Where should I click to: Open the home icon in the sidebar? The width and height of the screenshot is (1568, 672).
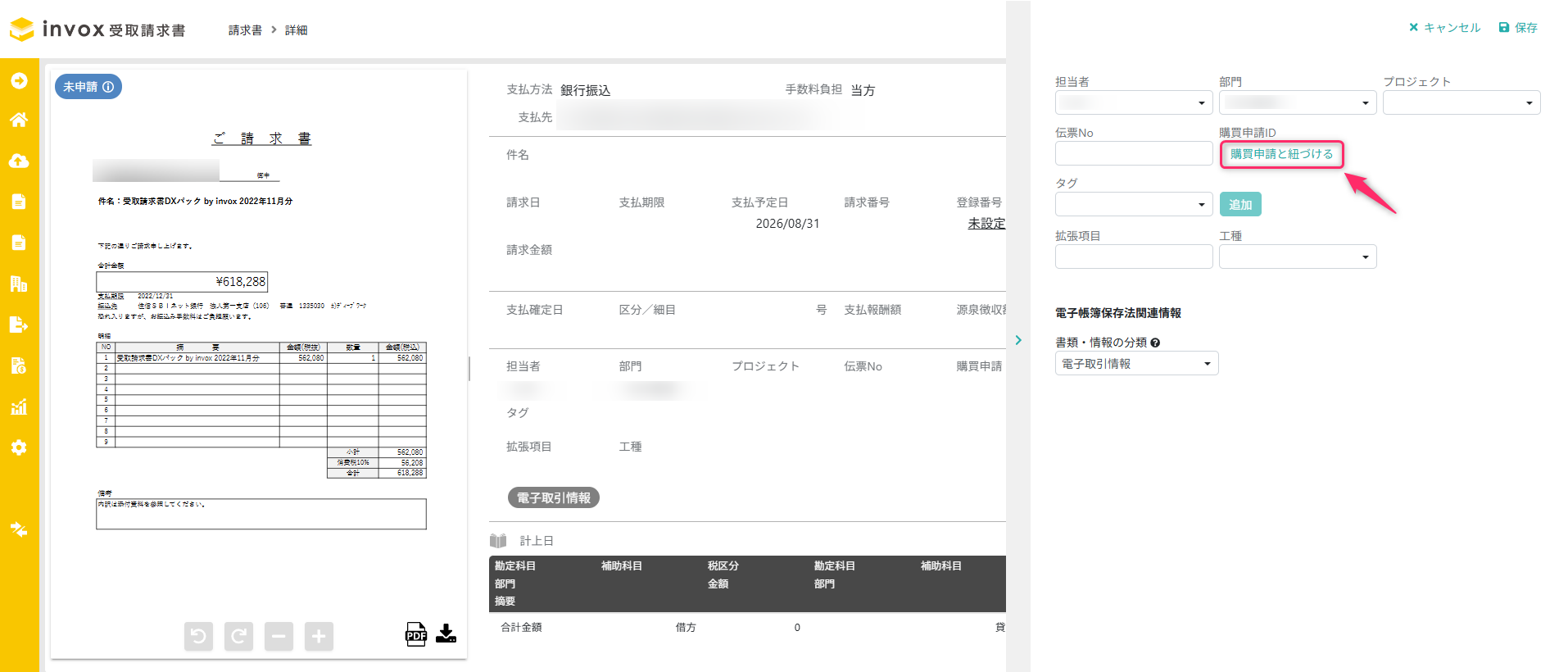(x=19, y=120)
